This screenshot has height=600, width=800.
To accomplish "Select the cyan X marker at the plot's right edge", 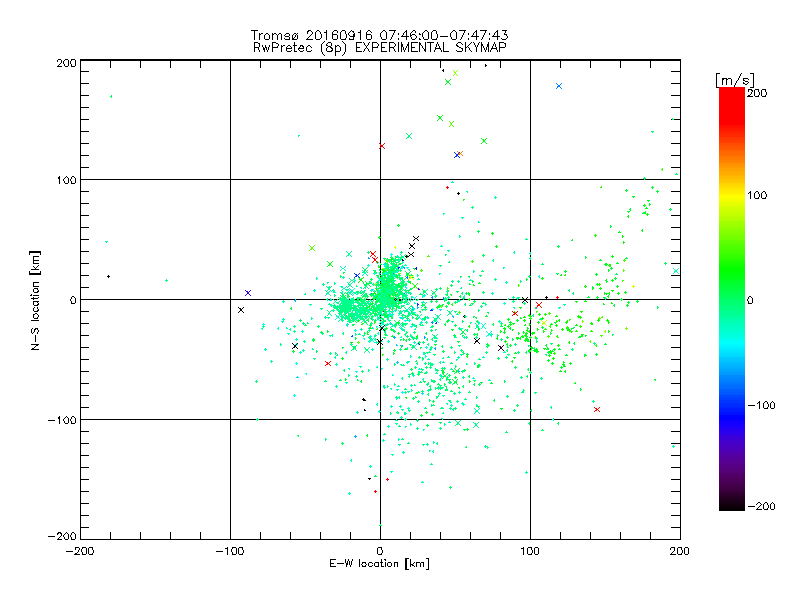I will point(676,271).
